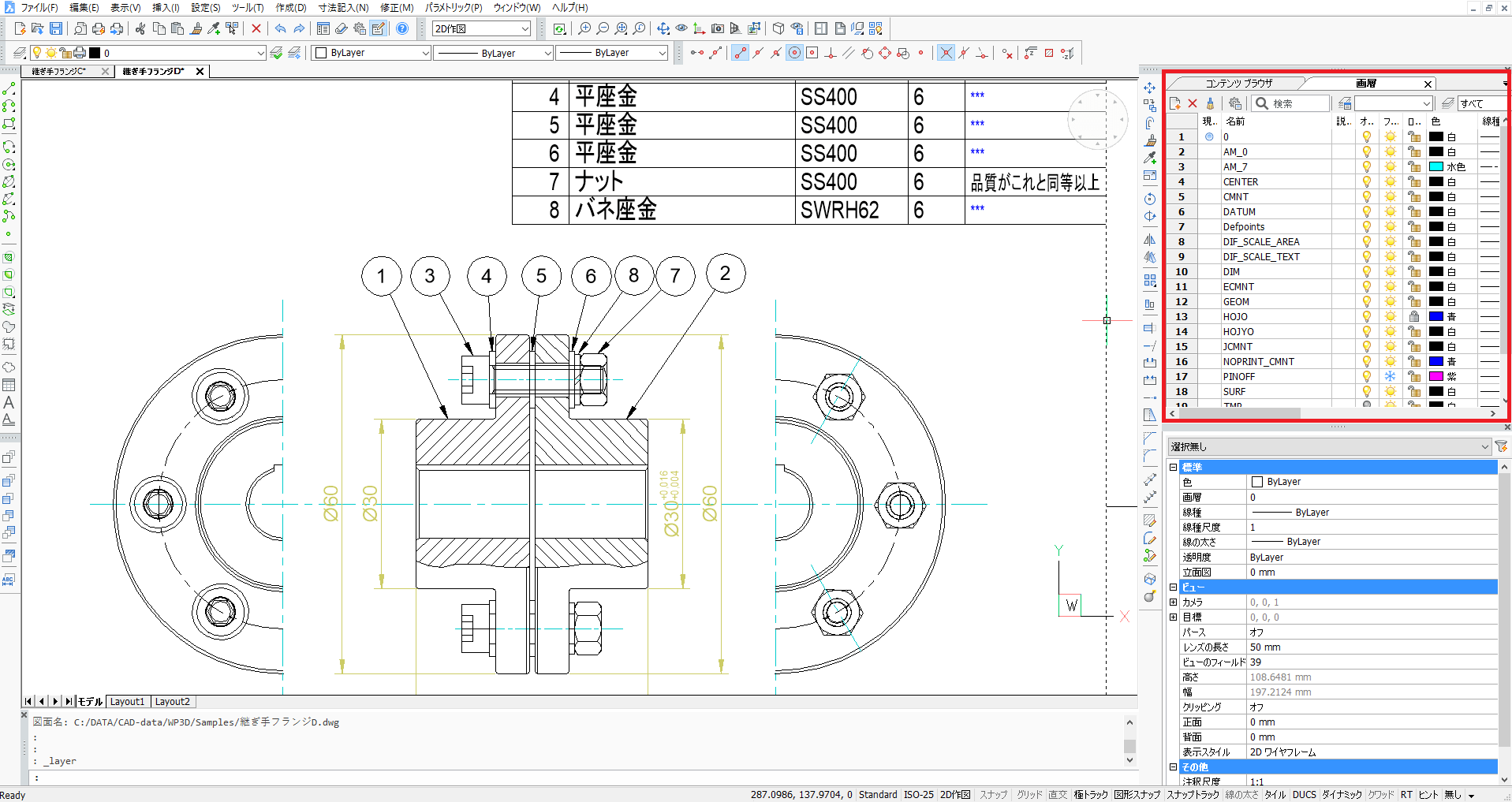
Task: Click the new layer icon in layer panel
Action: 1174,103
